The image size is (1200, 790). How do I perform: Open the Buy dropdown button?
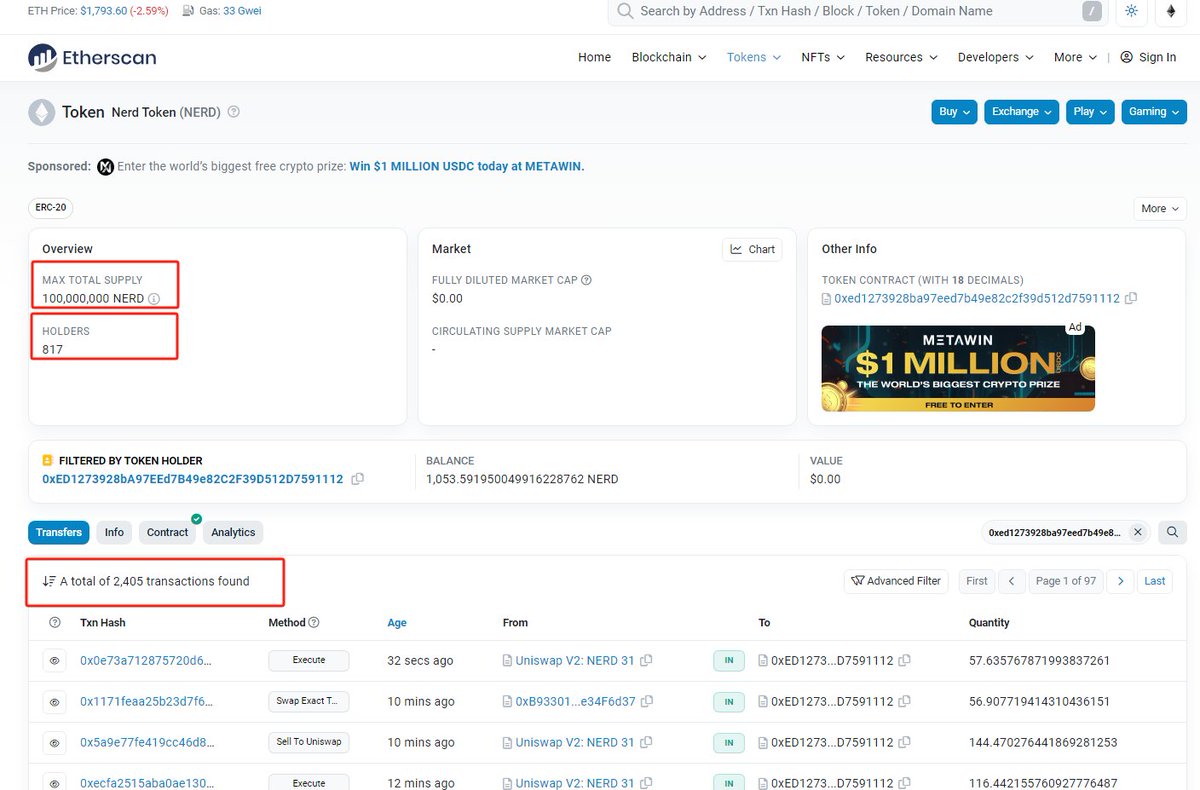954,112
